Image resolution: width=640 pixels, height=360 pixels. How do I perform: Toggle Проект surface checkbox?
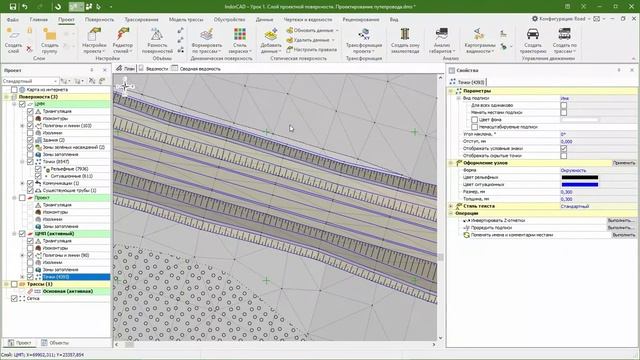(22, 198)
